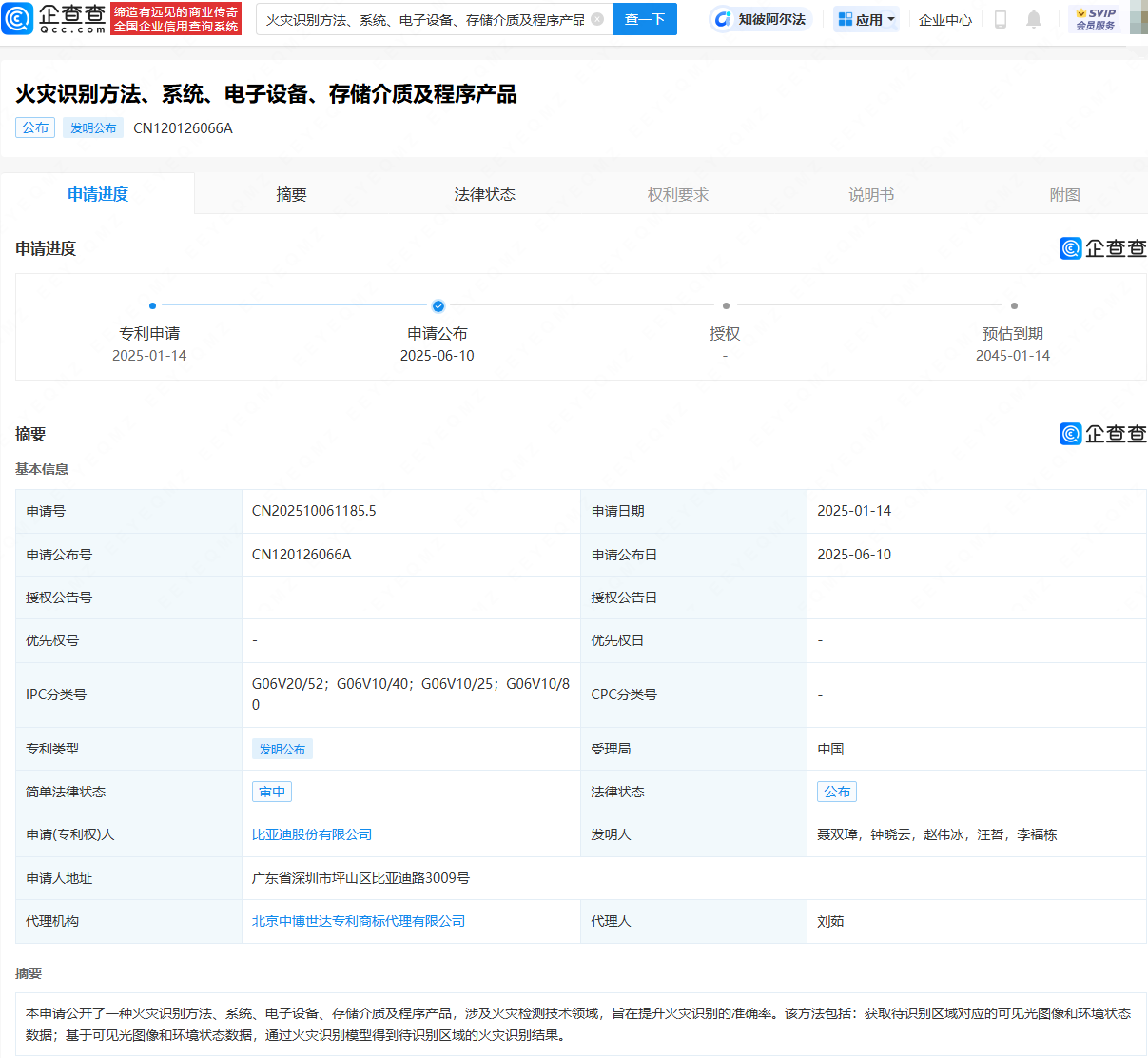Click the patent number beside the title tags
1148x1058 pixels.
[183, 128]
